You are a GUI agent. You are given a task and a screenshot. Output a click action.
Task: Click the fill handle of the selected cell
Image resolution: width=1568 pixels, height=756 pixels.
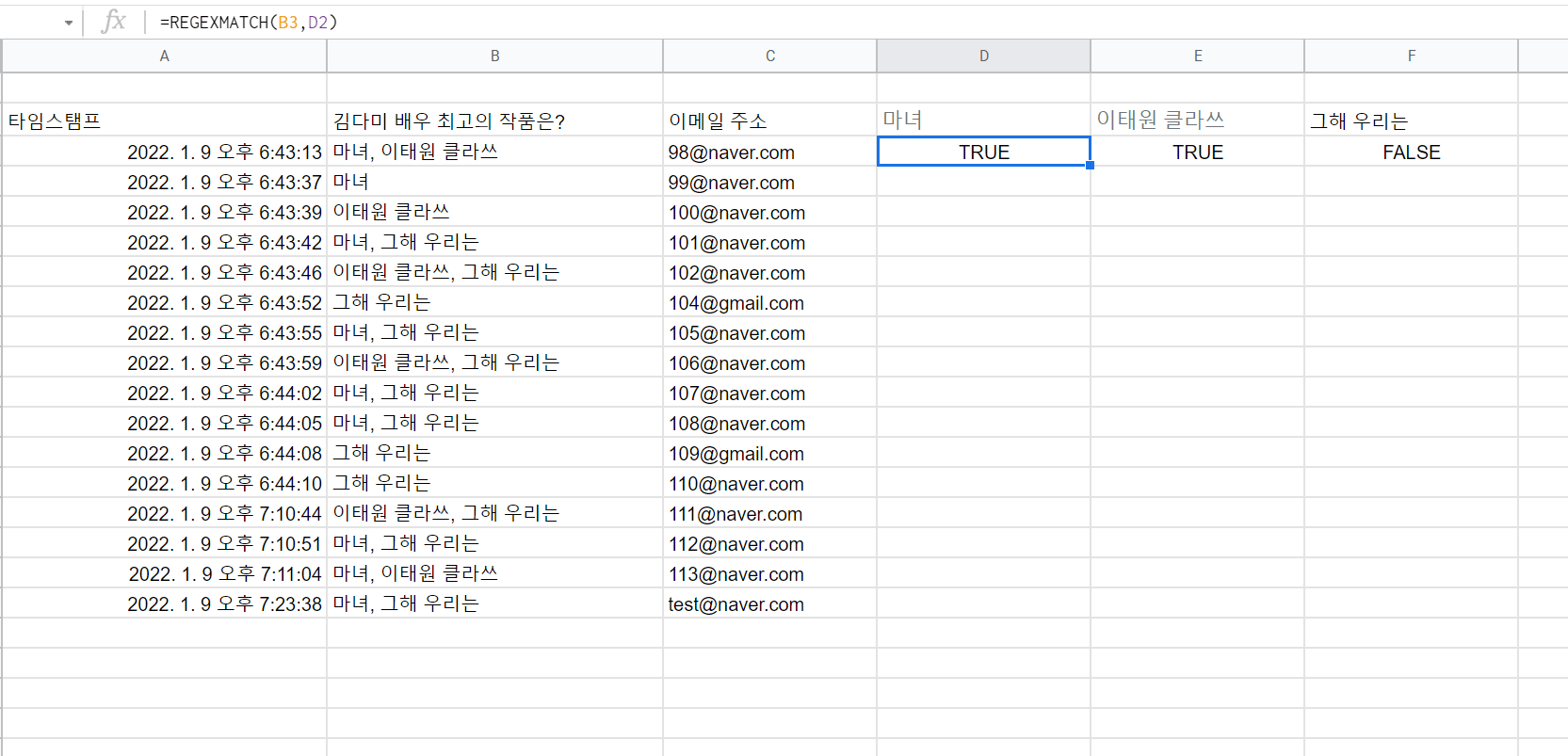coord(1090,166)
